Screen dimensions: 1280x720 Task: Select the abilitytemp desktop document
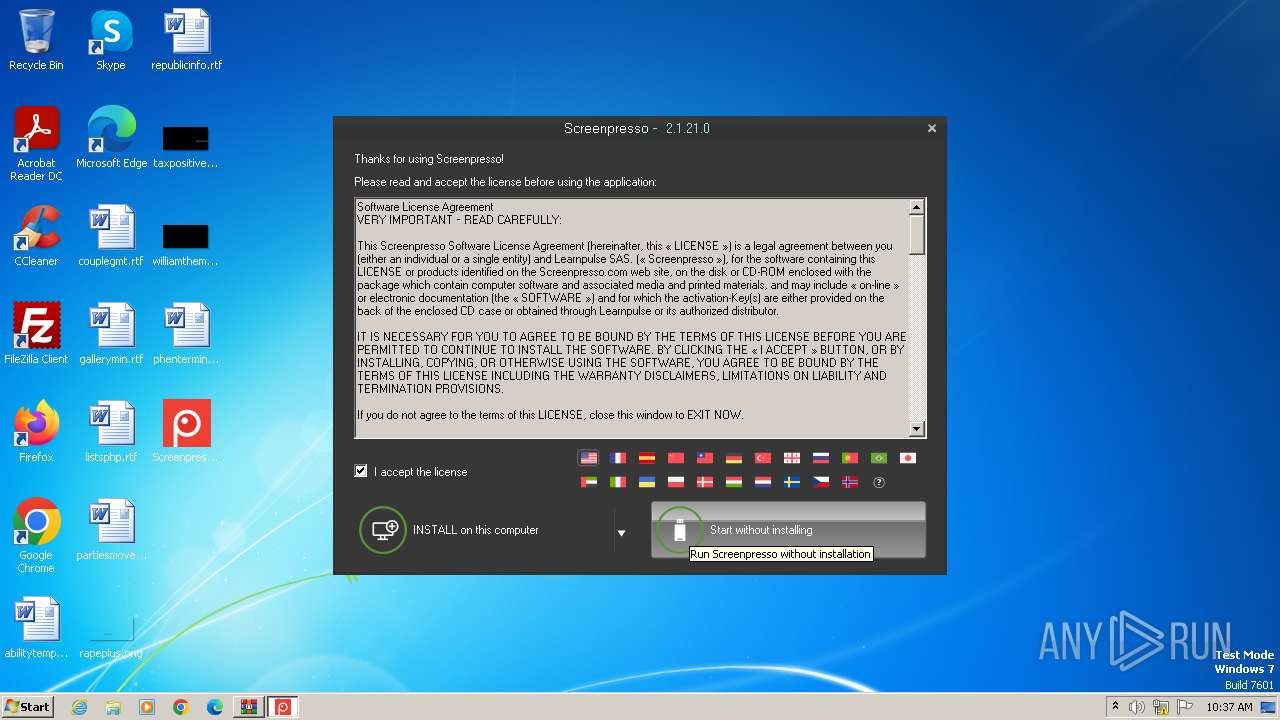point(36,628)
